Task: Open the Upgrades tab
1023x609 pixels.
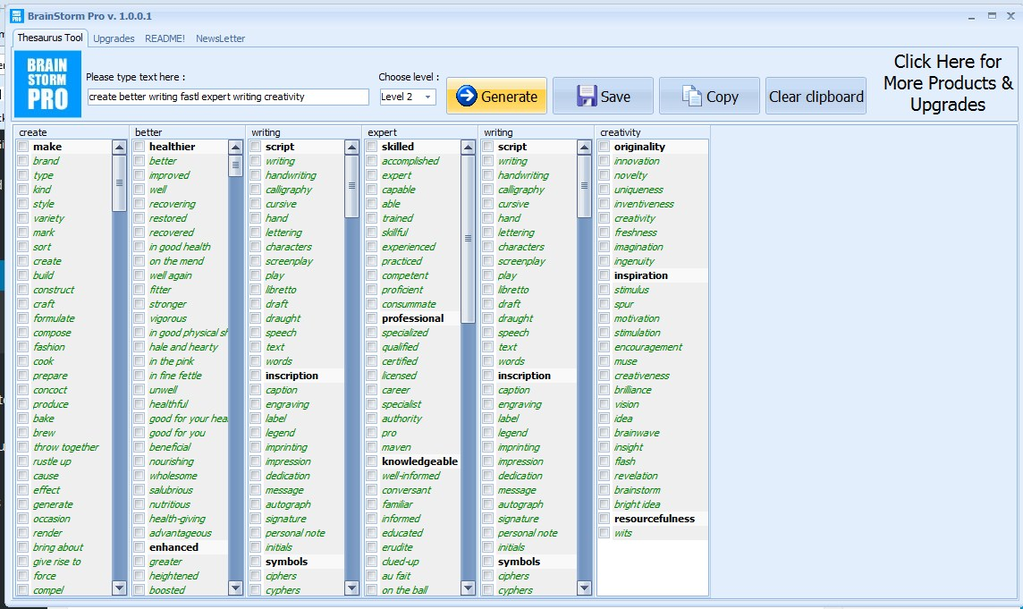Action: click(114, 39)
